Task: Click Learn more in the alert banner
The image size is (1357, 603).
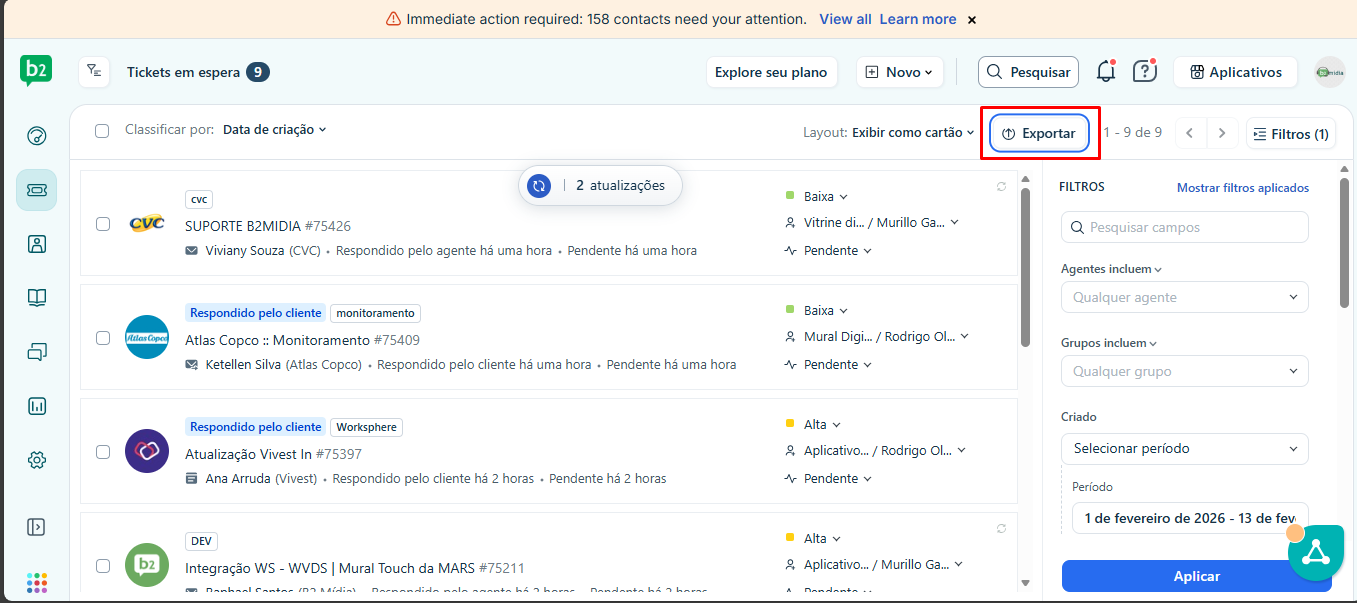Action: (918, 19)
